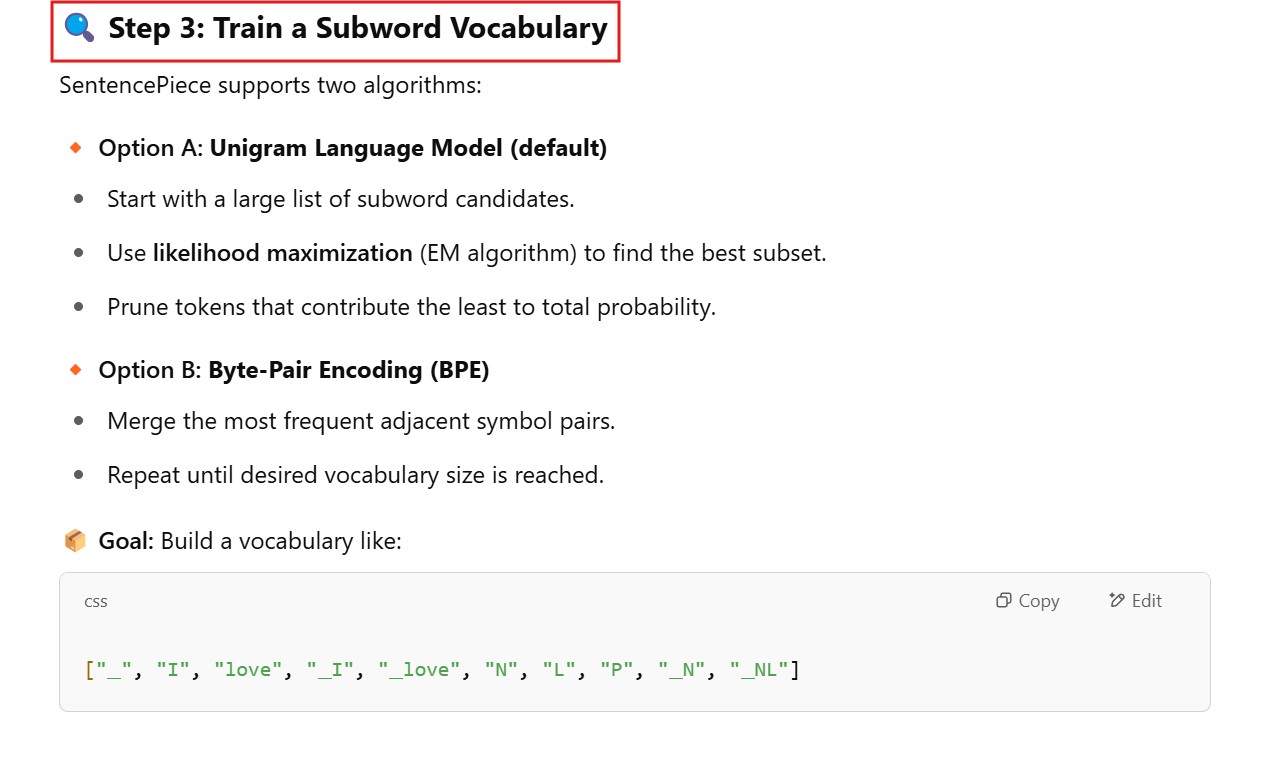Click "SentencePiece supports two algorithms" sentence
The width and height of the screenshot is (1270, 758).
[270, 85]
